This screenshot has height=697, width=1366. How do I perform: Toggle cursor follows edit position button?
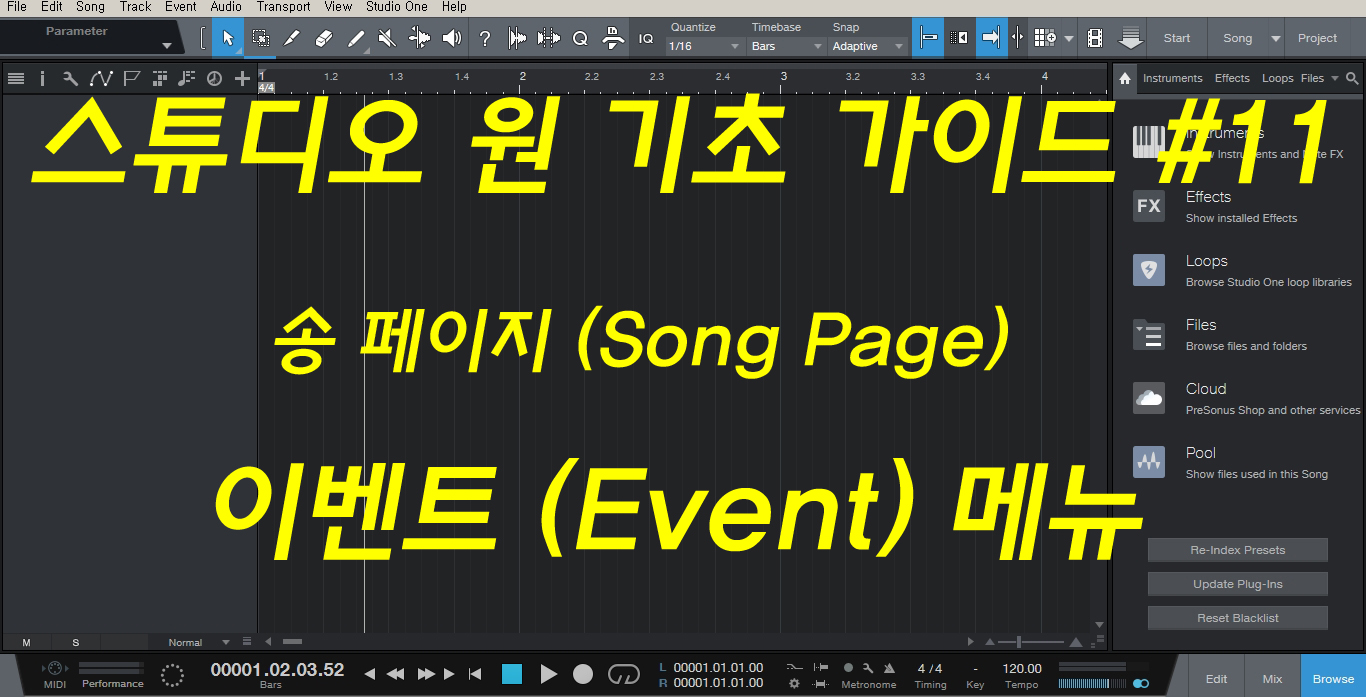(1017, 38)
